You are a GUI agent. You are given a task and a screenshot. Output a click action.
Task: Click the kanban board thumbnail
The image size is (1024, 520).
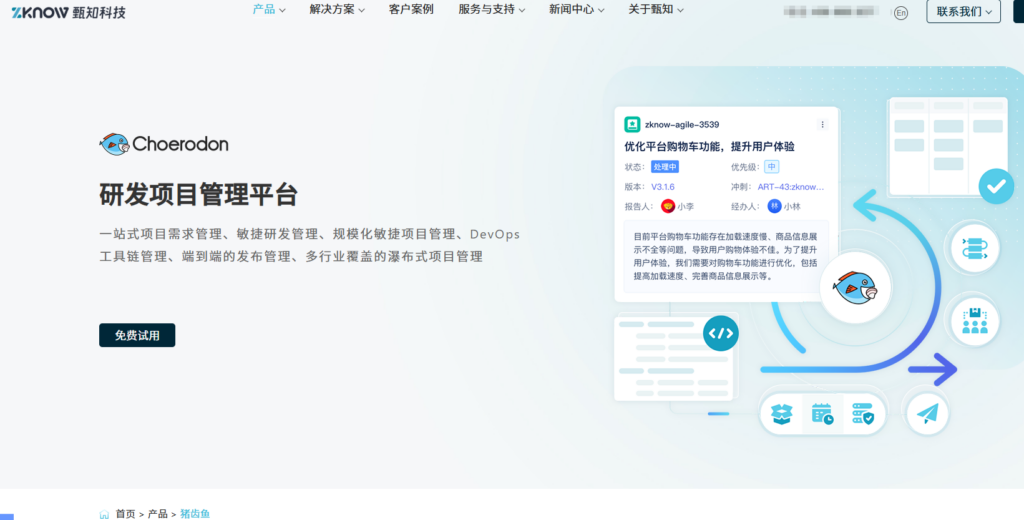[948, 146]
